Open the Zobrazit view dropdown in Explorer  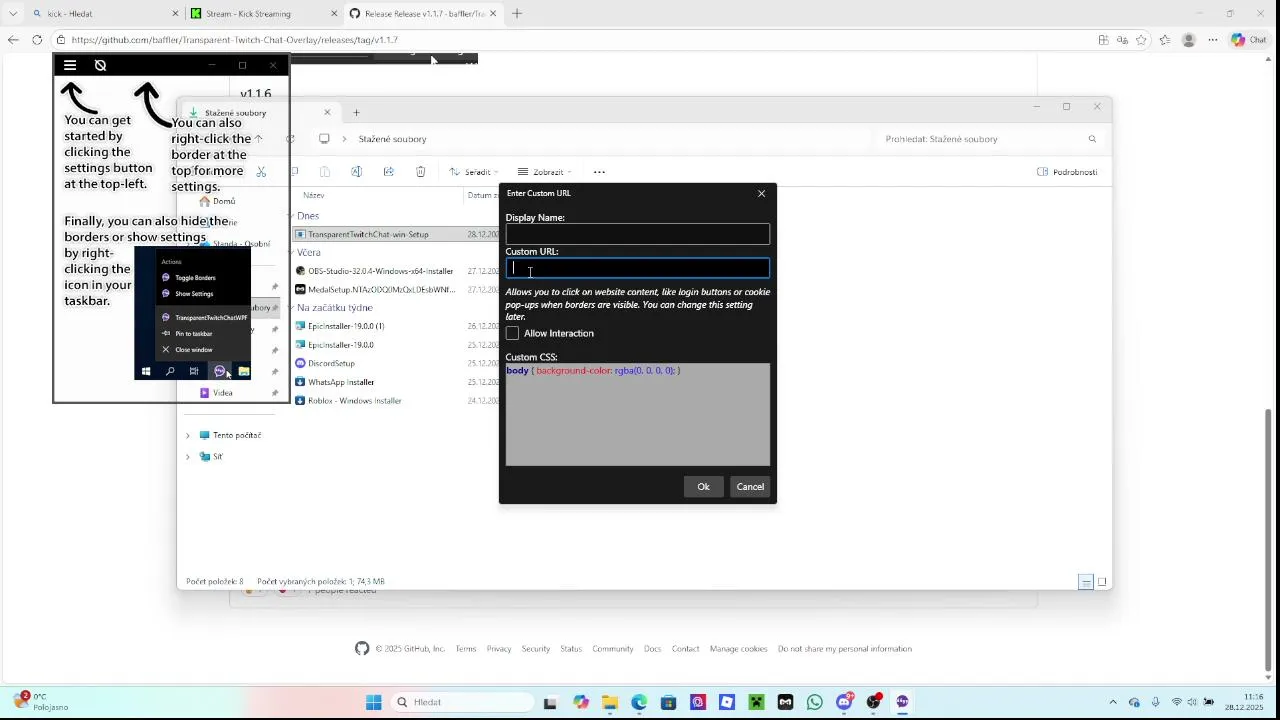[x=544, y=172]
